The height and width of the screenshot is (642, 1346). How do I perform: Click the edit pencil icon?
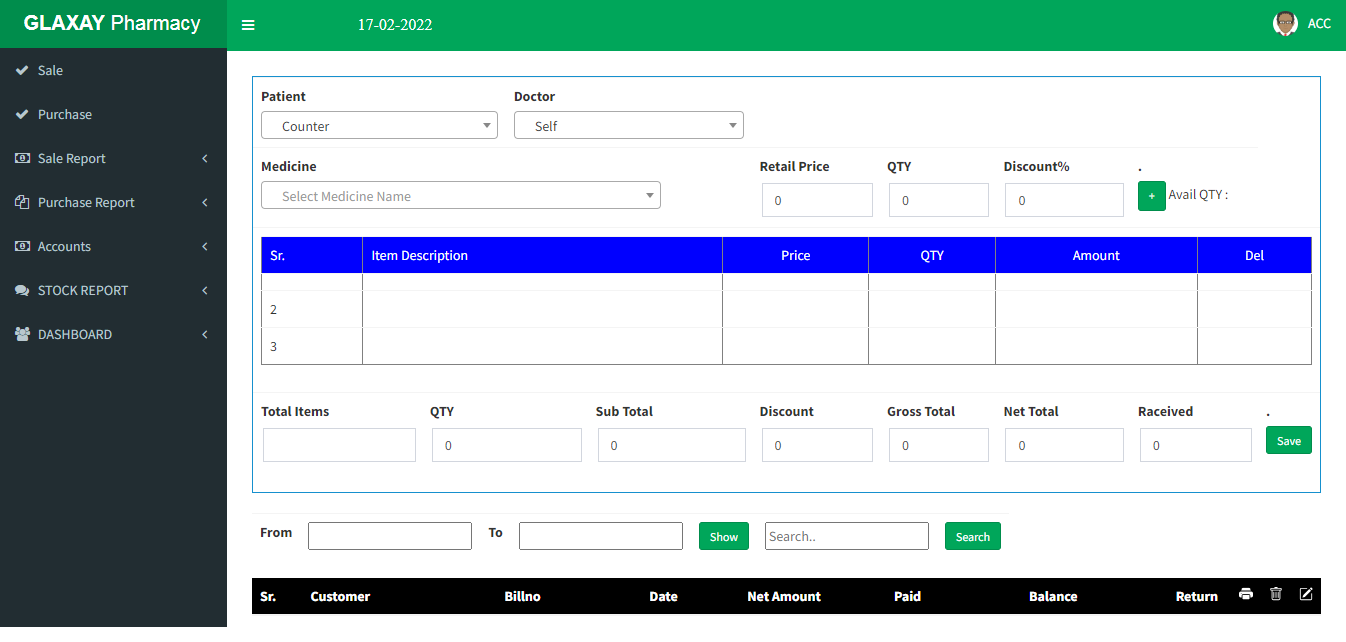(1305, 594)
